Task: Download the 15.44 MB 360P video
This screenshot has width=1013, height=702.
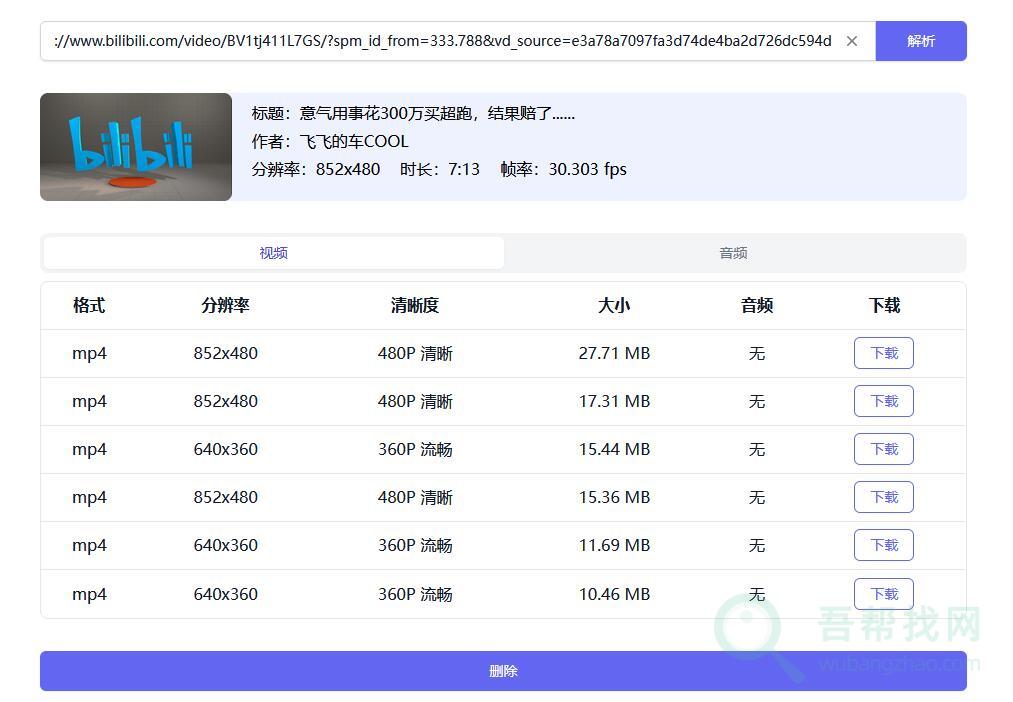Action: tap(883, 449)
